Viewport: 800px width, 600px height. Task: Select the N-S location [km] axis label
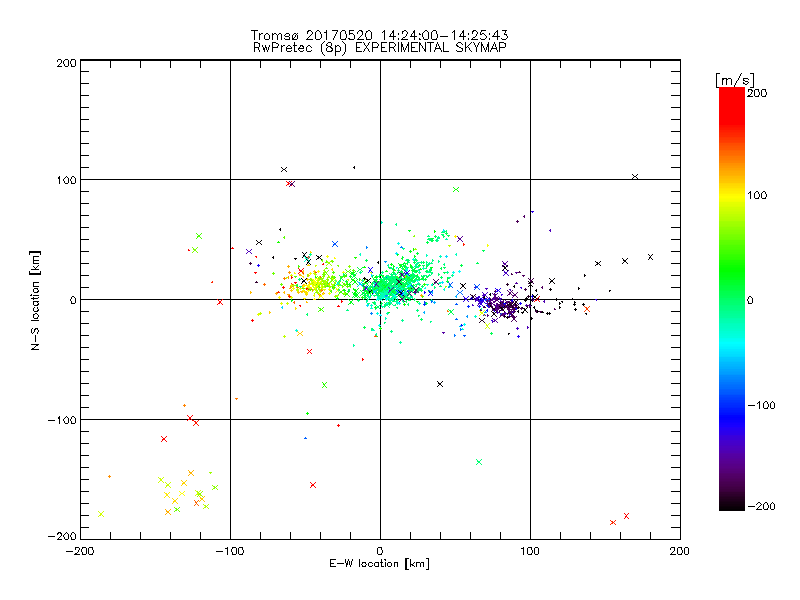tap(36, 300)
